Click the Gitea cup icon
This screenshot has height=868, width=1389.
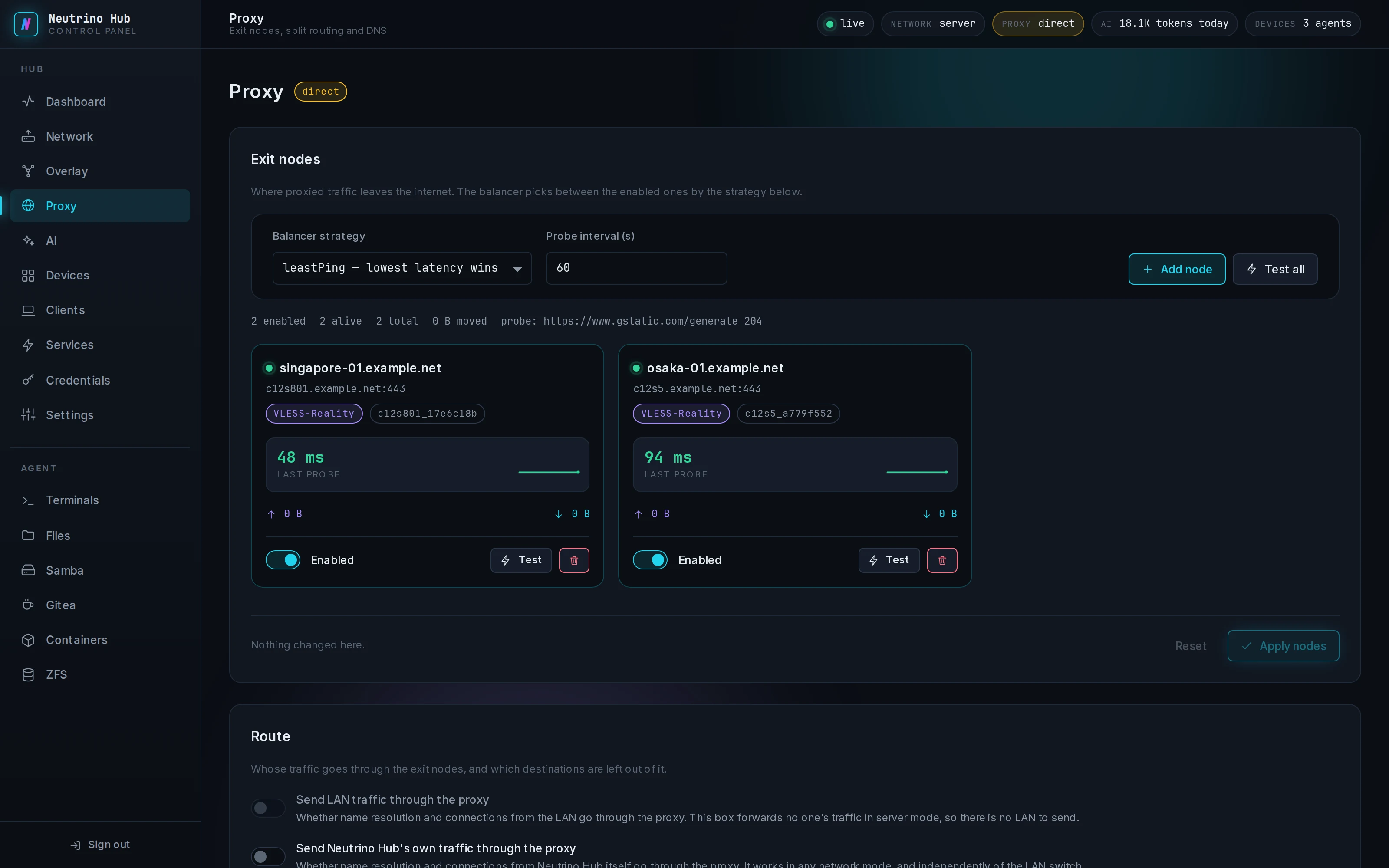28,605
